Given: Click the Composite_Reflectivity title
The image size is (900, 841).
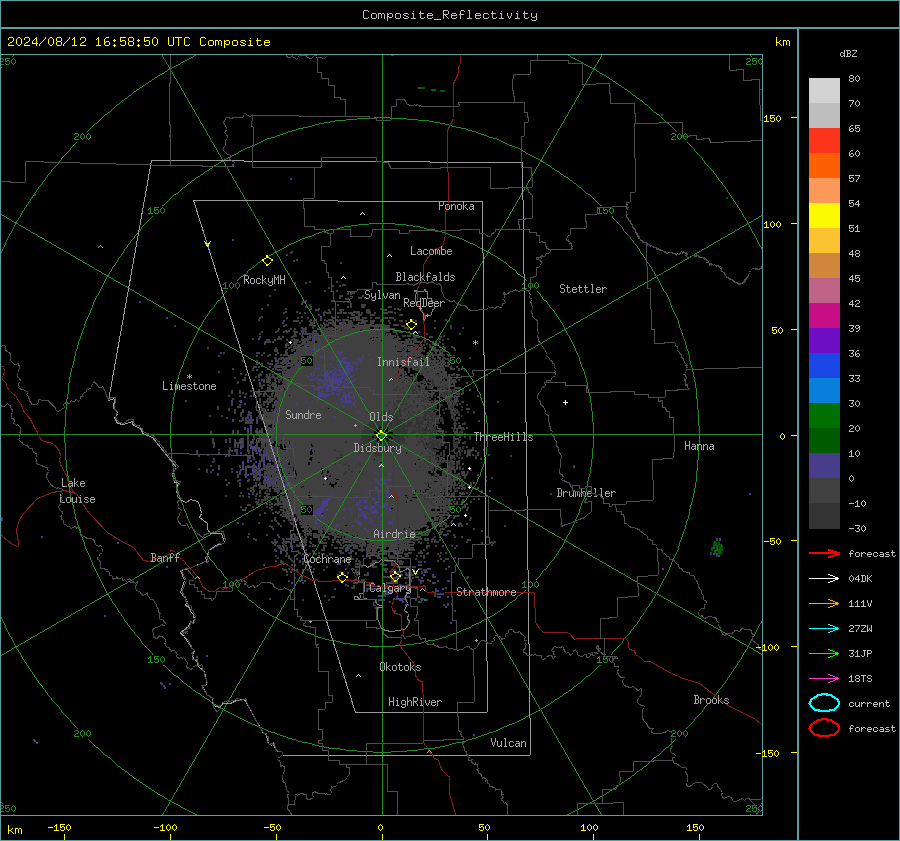Looking at the screenshot, I should point(450,15).
